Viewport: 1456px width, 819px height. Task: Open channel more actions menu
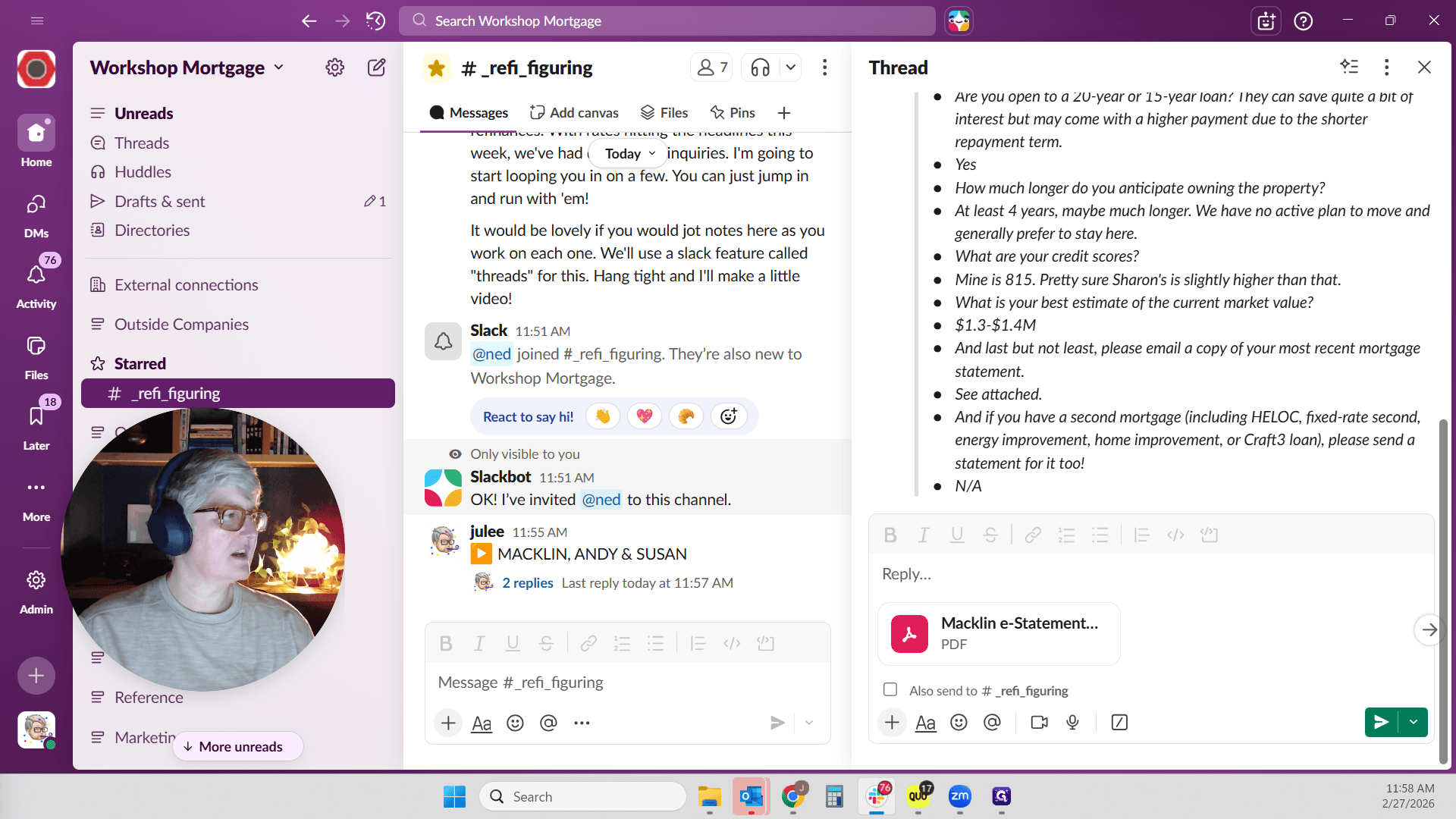tap(824, 67)
